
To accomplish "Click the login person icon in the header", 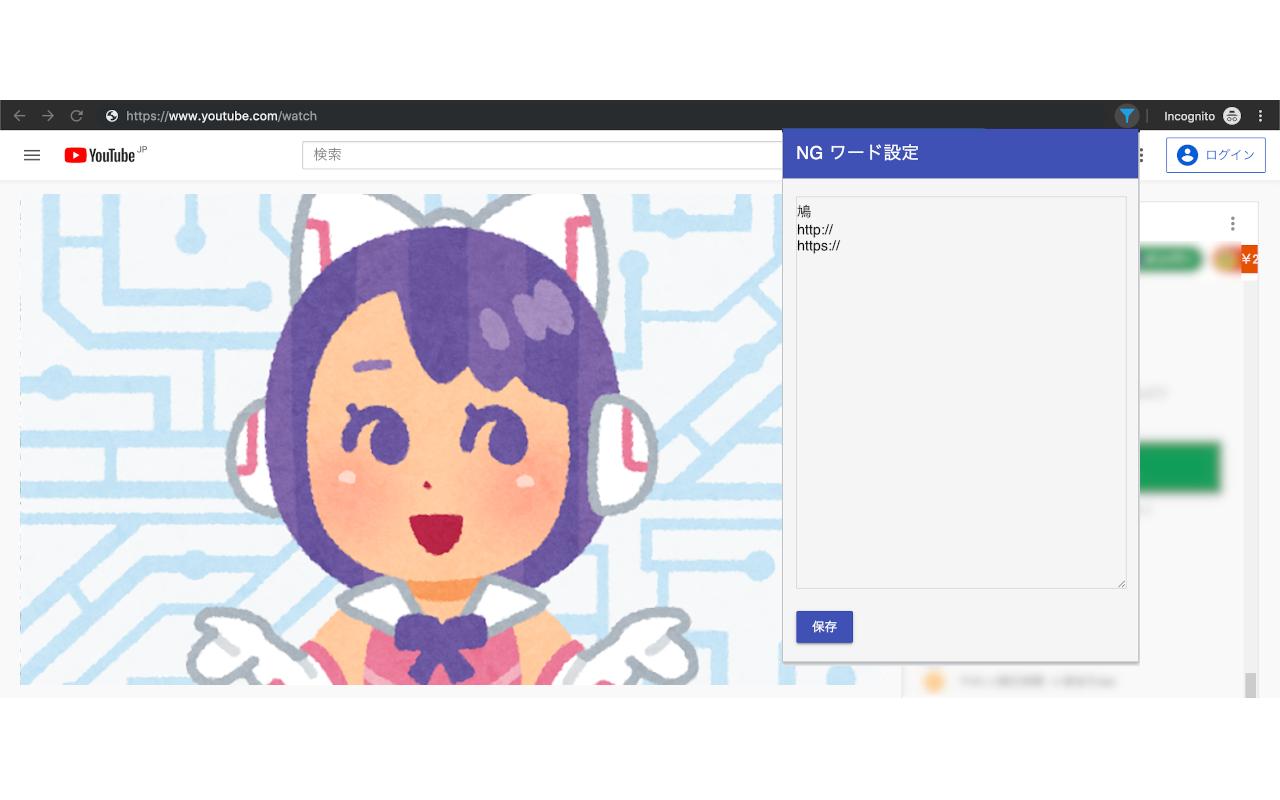I will coord(1186,155).
